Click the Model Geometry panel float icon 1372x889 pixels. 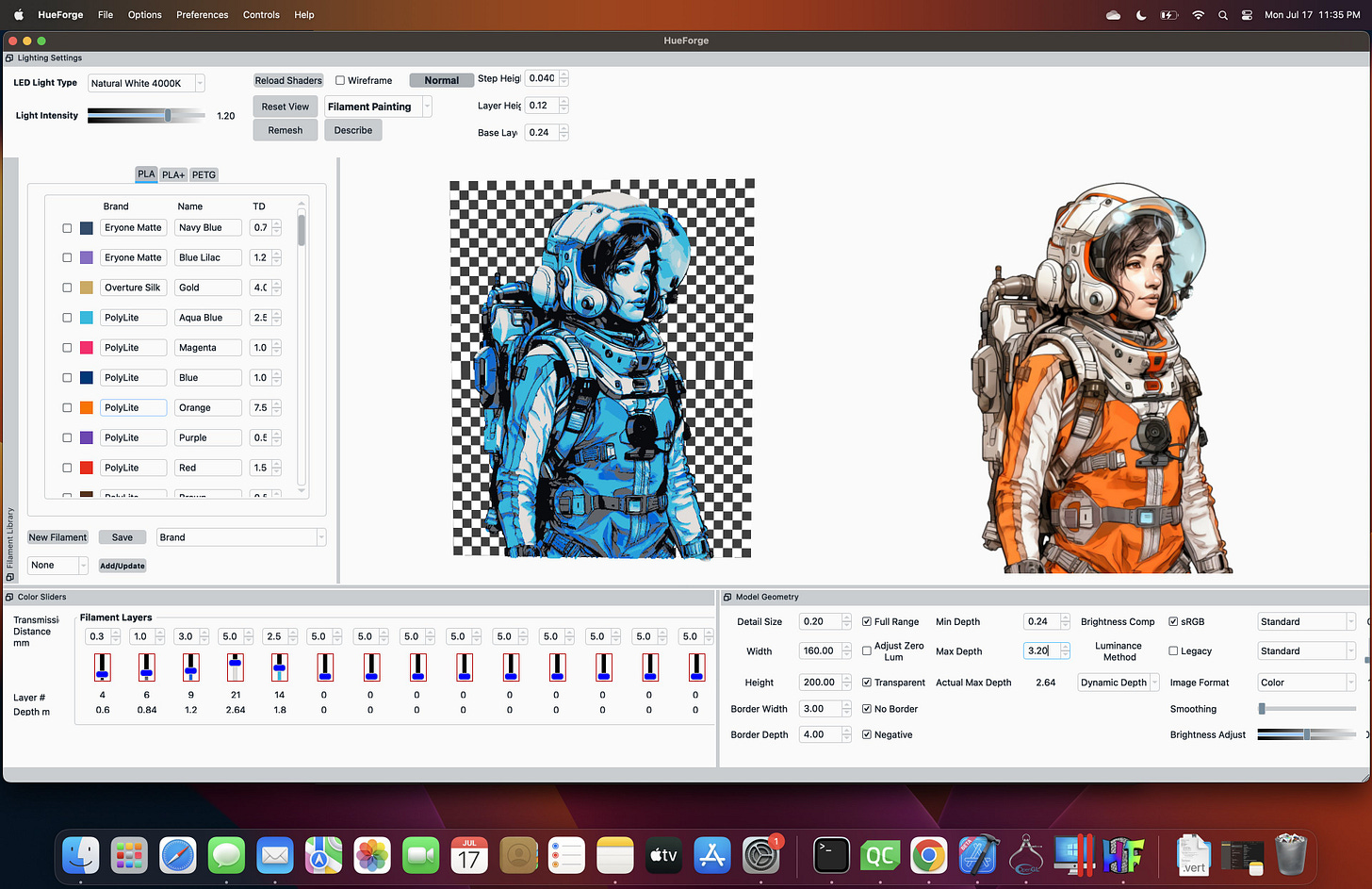[x=727, y=597]
